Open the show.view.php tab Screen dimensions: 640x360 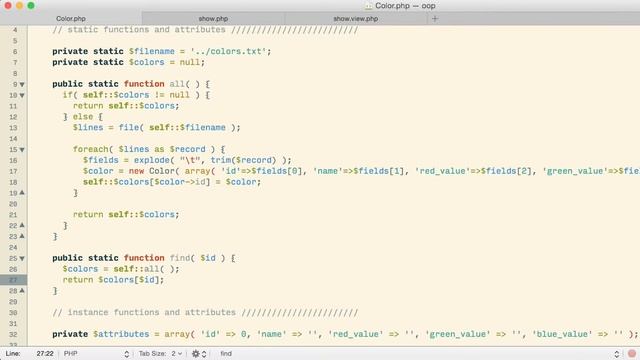356,19
